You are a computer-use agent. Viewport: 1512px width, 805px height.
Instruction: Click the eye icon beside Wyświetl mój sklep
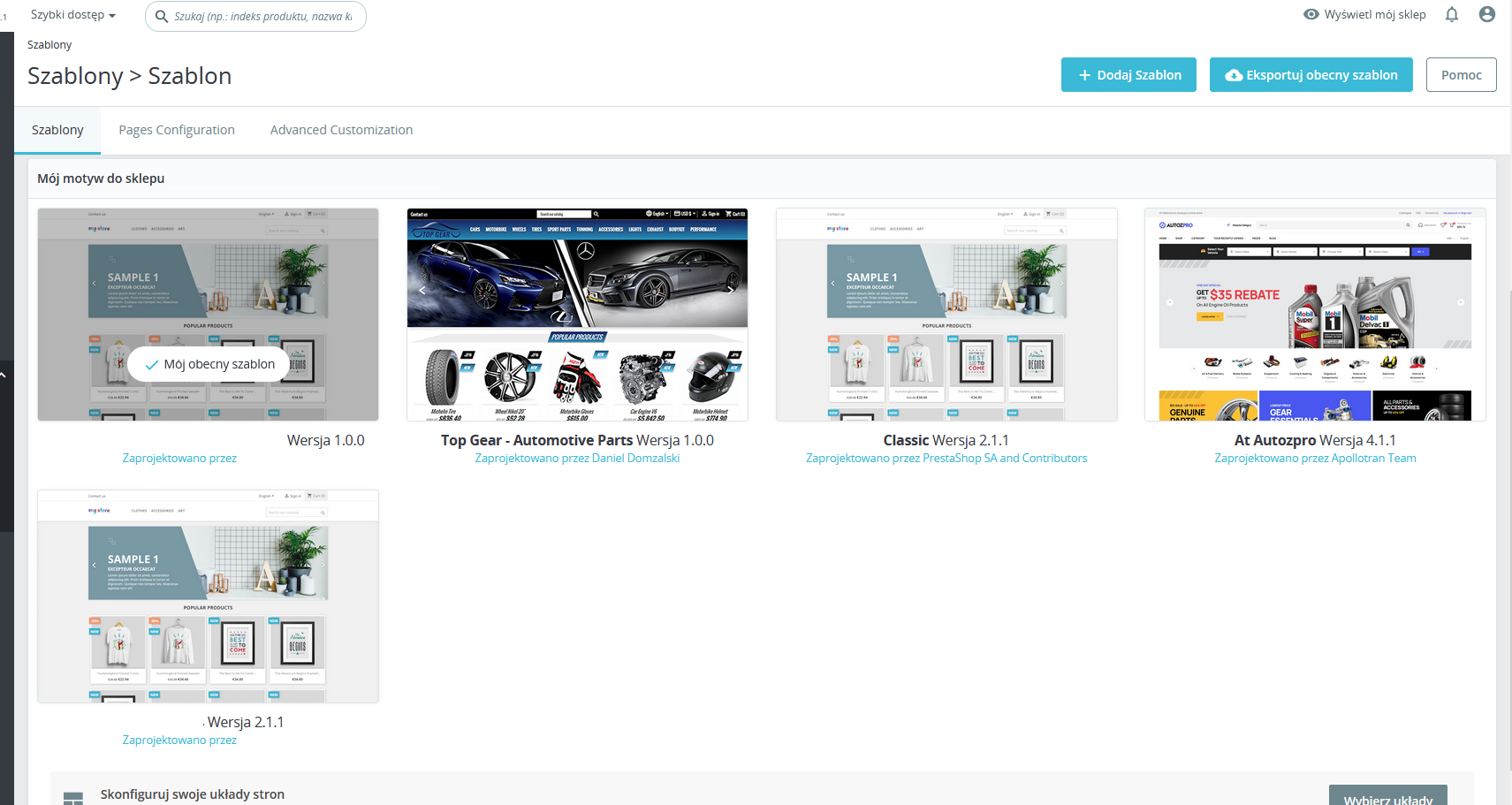(1311, 14)
